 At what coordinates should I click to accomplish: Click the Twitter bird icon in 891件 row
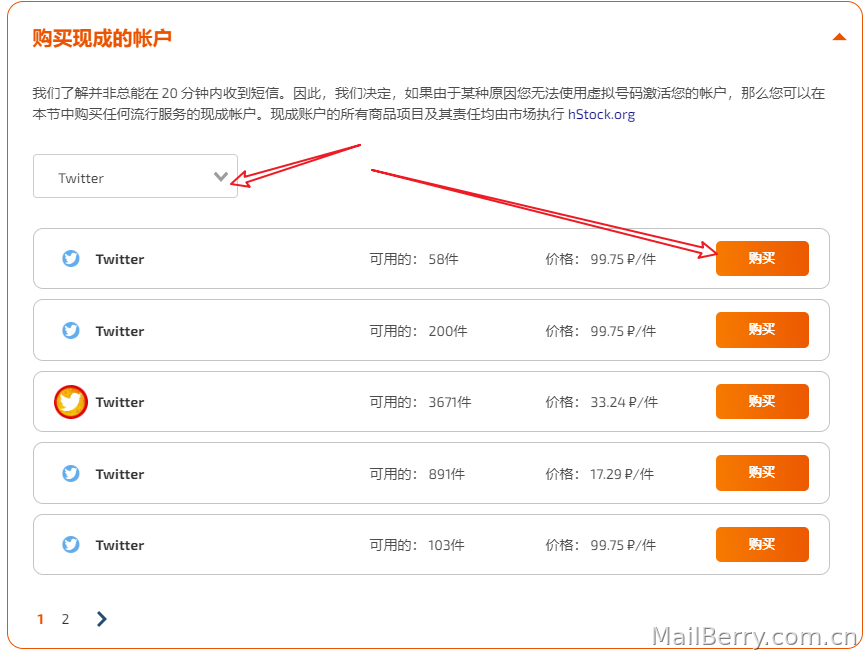tap(71, 473)
